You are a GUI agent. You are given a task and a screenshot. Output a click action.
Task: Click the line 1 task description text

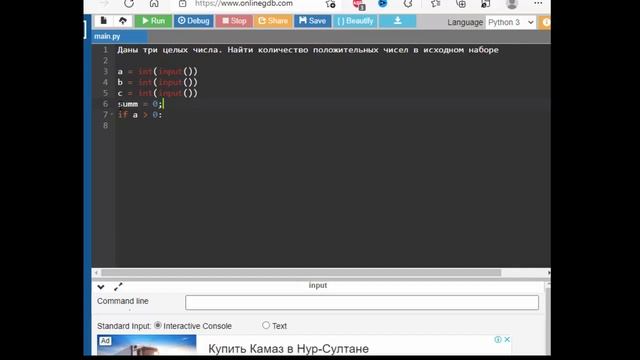[x=308, y=50]
